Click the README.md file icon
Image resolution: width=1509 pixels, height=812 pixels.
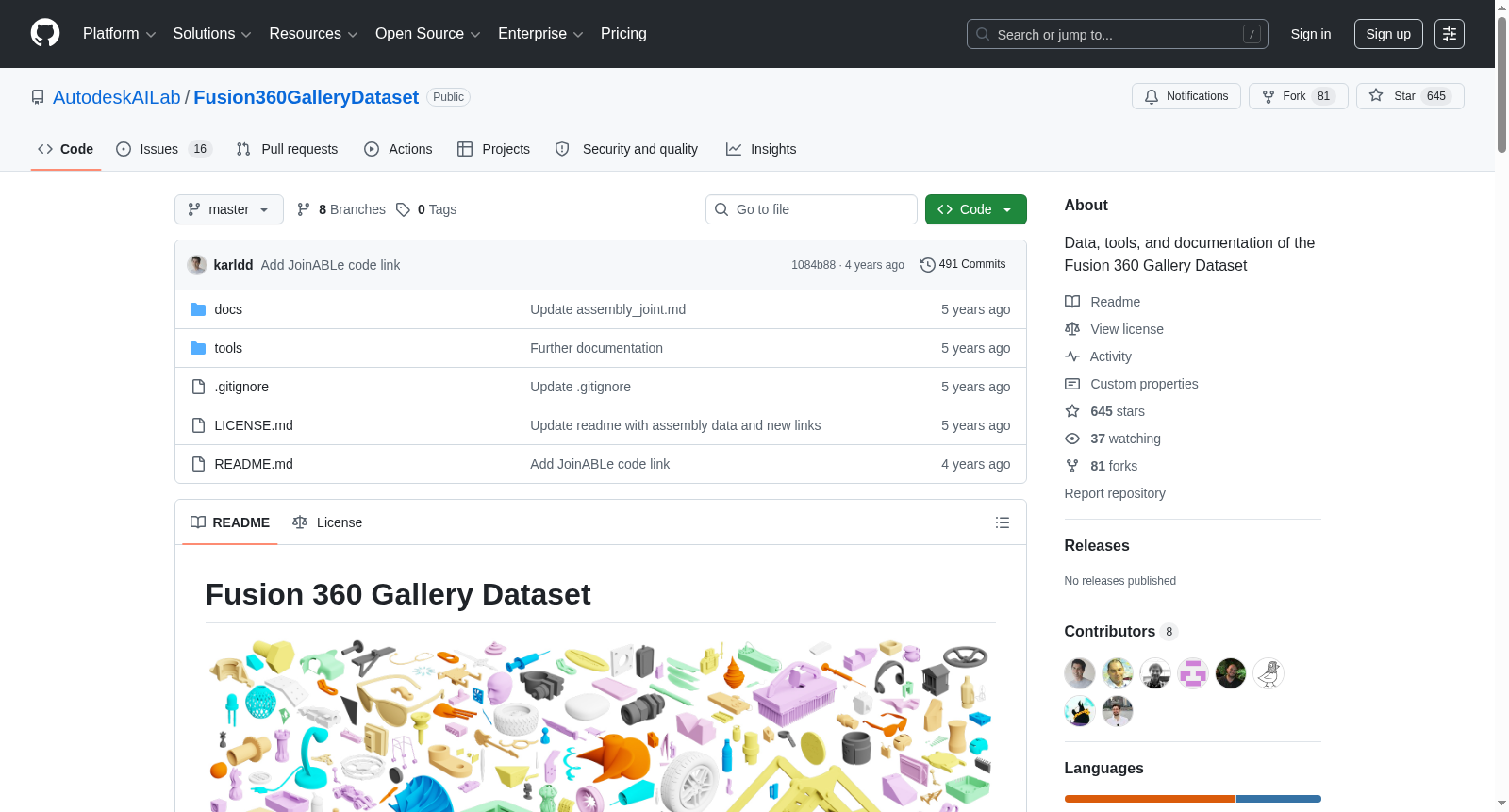coord(198,464)
